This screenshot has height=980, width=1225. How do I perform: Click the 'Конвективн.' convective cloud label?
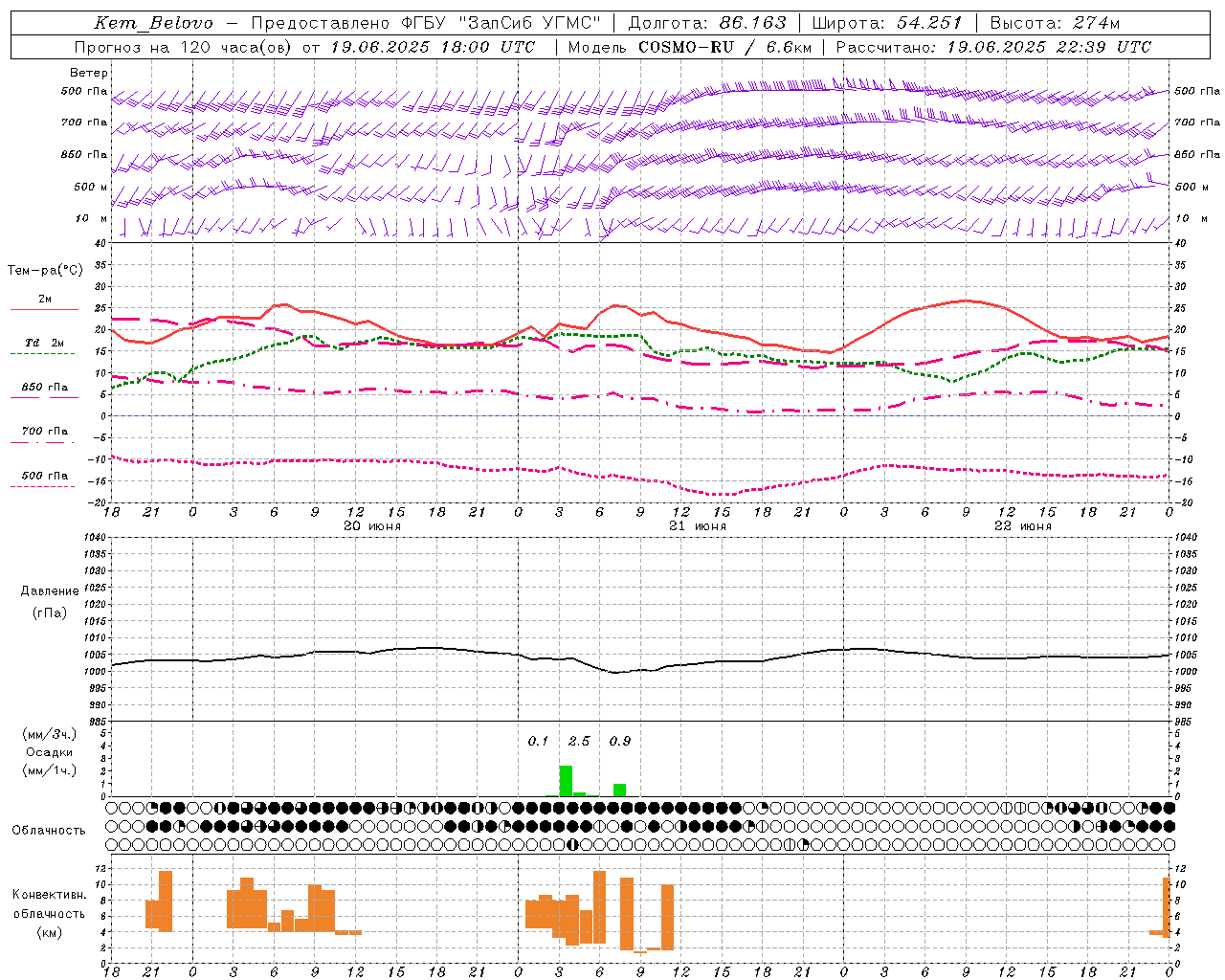coord(49,895)
